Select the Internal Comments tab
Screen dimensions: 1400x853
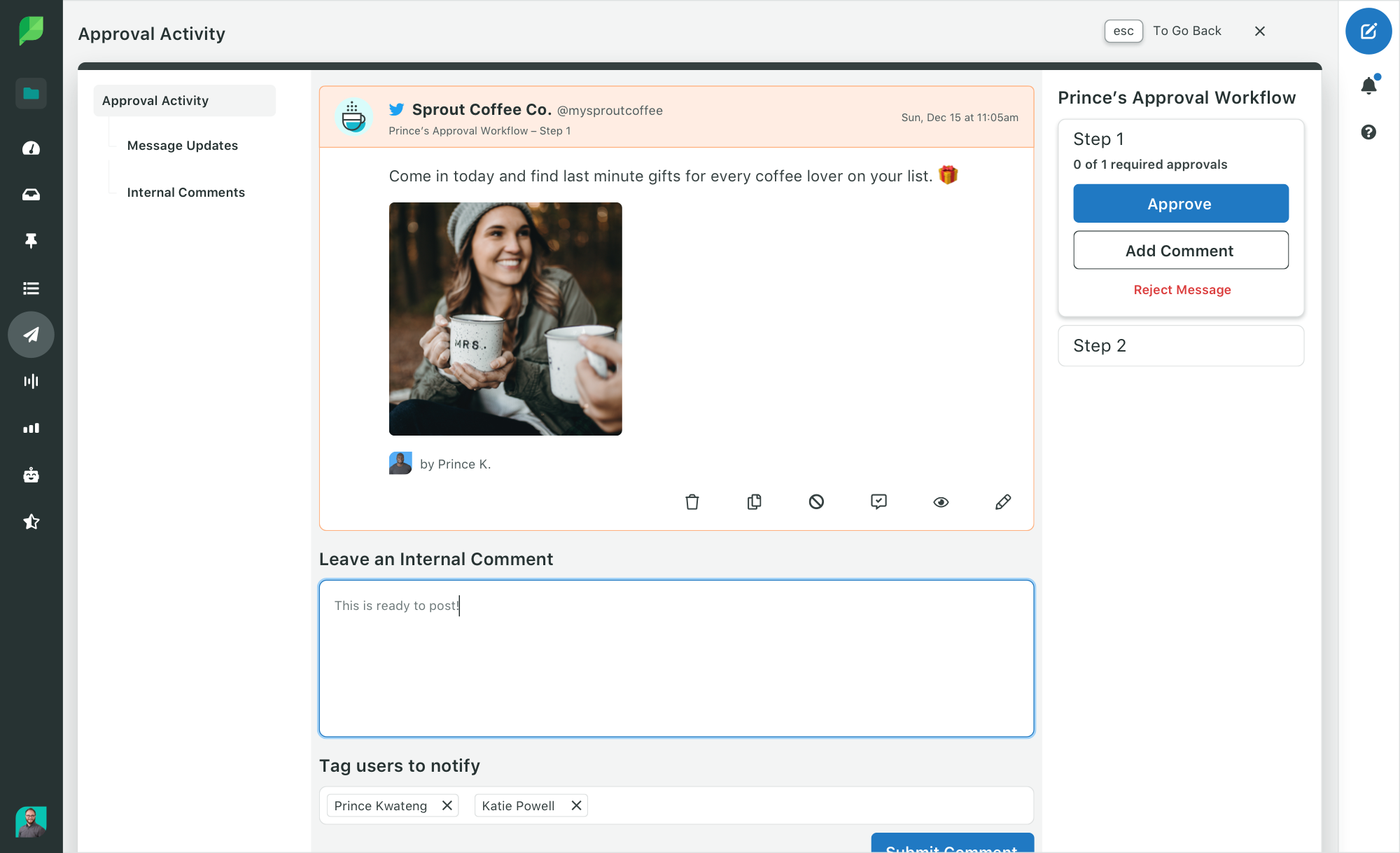(186, 192)
